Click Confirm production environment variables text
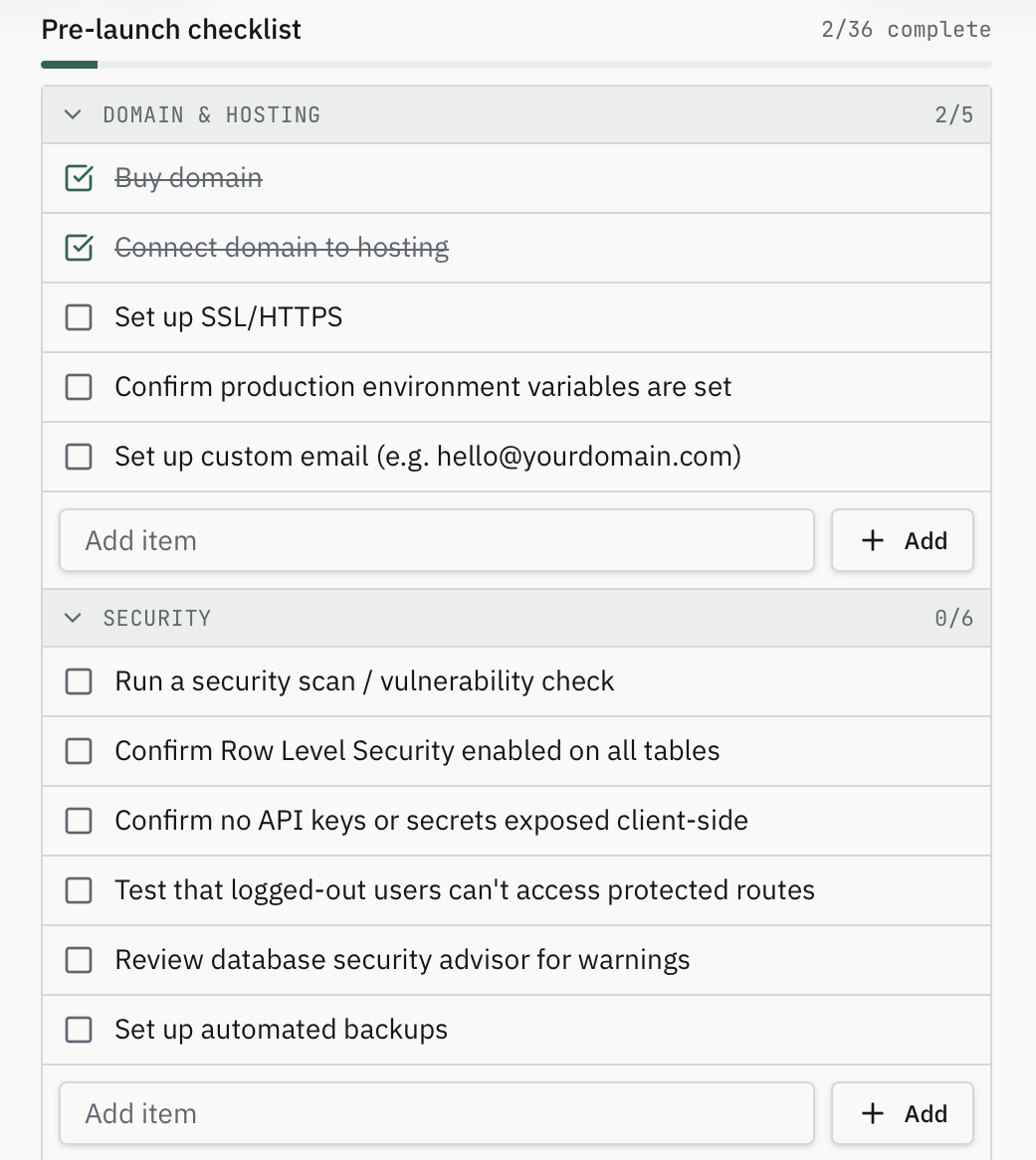Screen dimensions: 1036x1160 tap(423, 387)
